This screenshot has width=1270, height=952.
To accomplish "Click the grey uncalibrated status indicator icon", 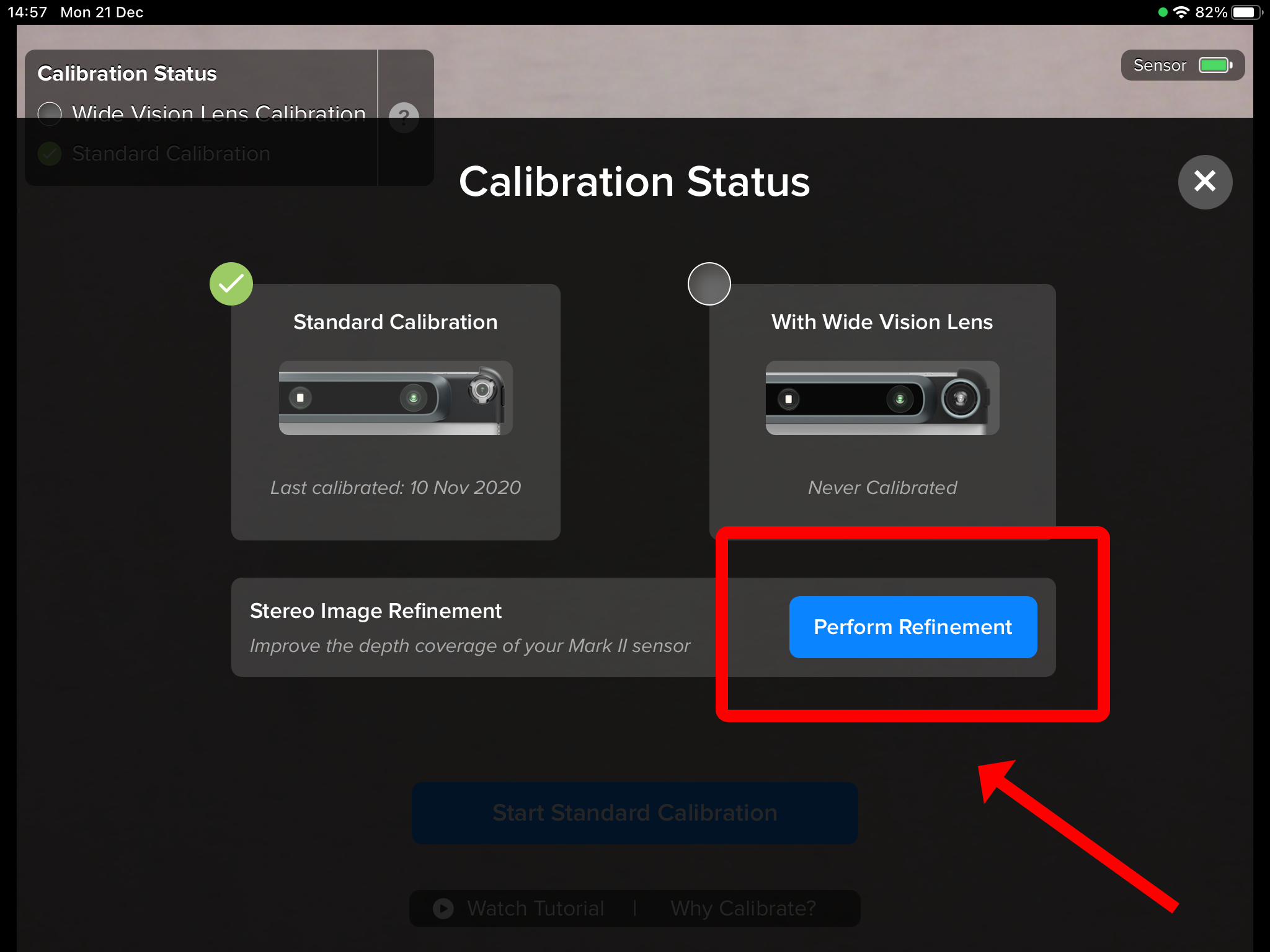I will click(x=711, y=283).
